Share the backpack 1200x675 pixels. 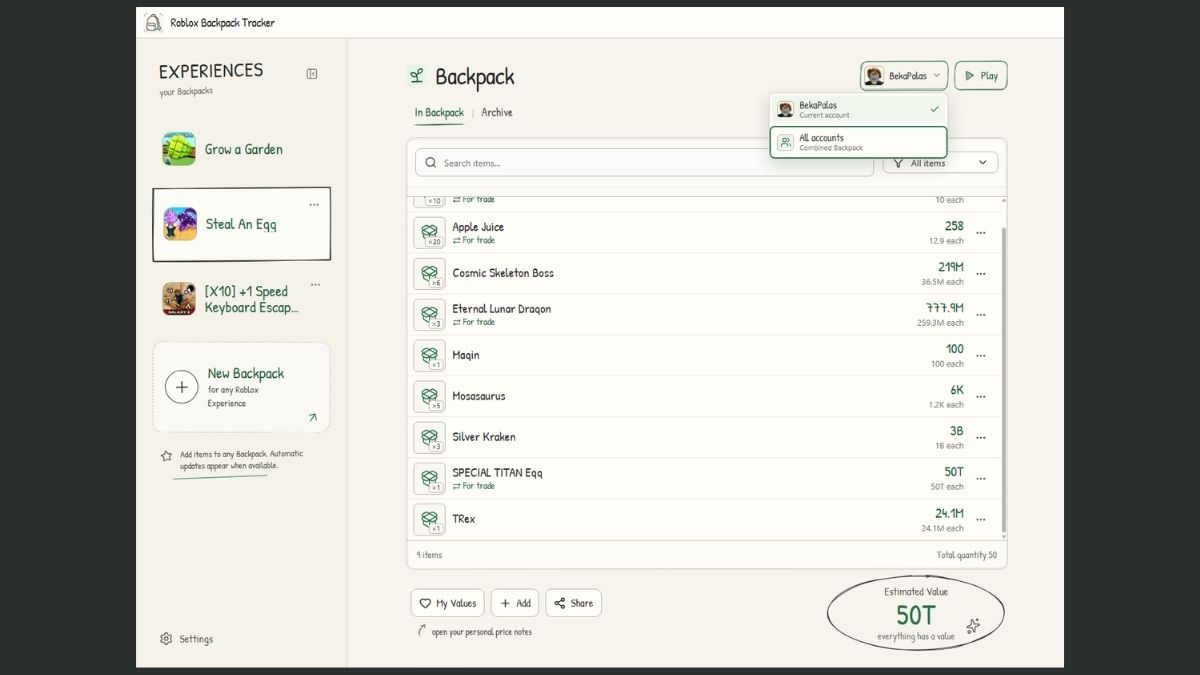tap(574, 603)
